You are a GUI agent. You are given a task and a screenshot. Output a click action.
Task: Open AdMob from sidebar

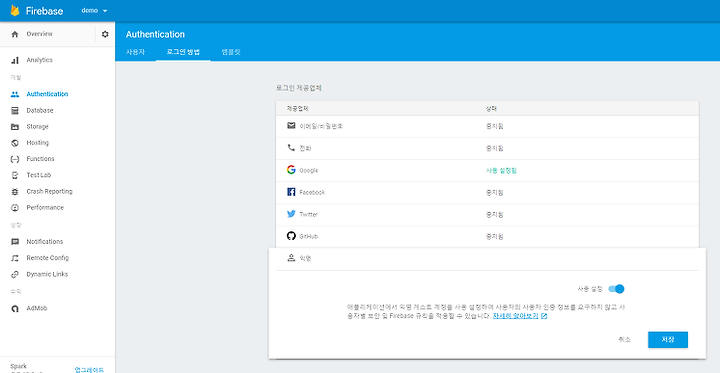(37, 309)
